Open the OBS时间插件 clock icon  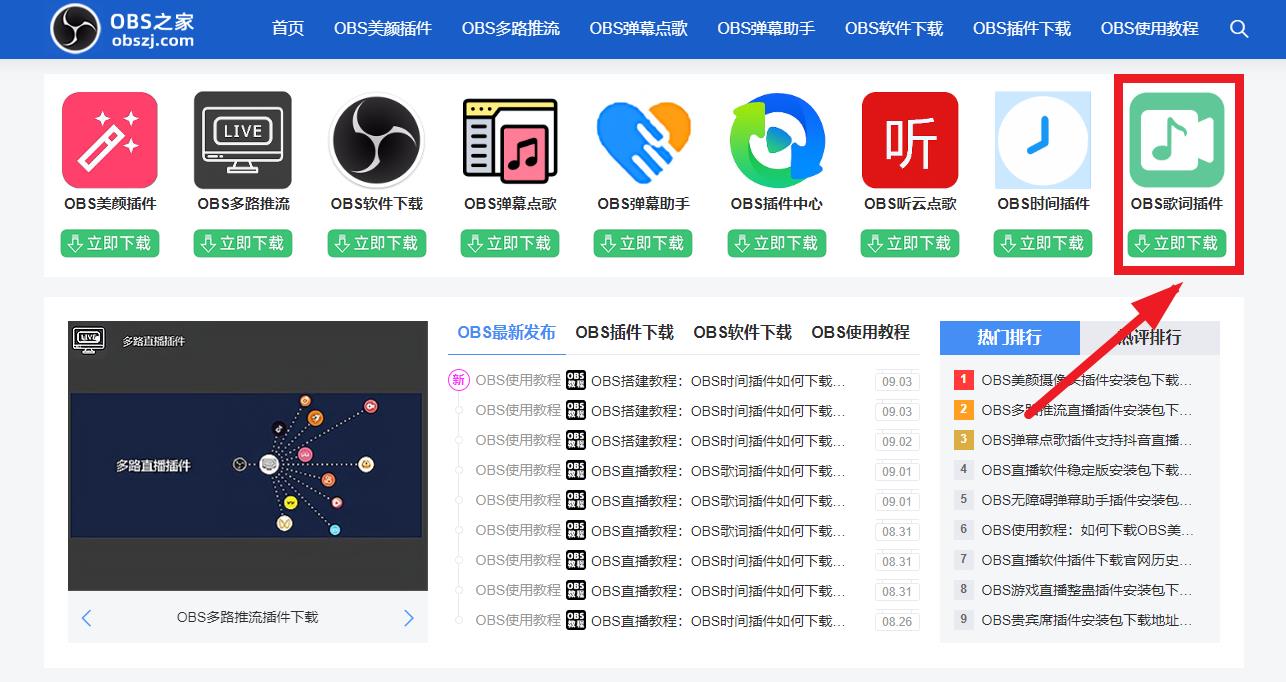pyautogui.click(x=1043, y=140)
